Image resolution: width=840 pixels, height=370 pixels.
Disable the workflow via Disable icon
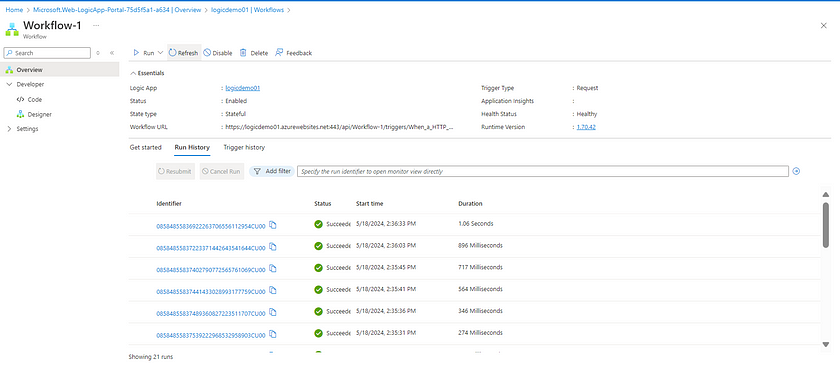(x=207, y=53)
